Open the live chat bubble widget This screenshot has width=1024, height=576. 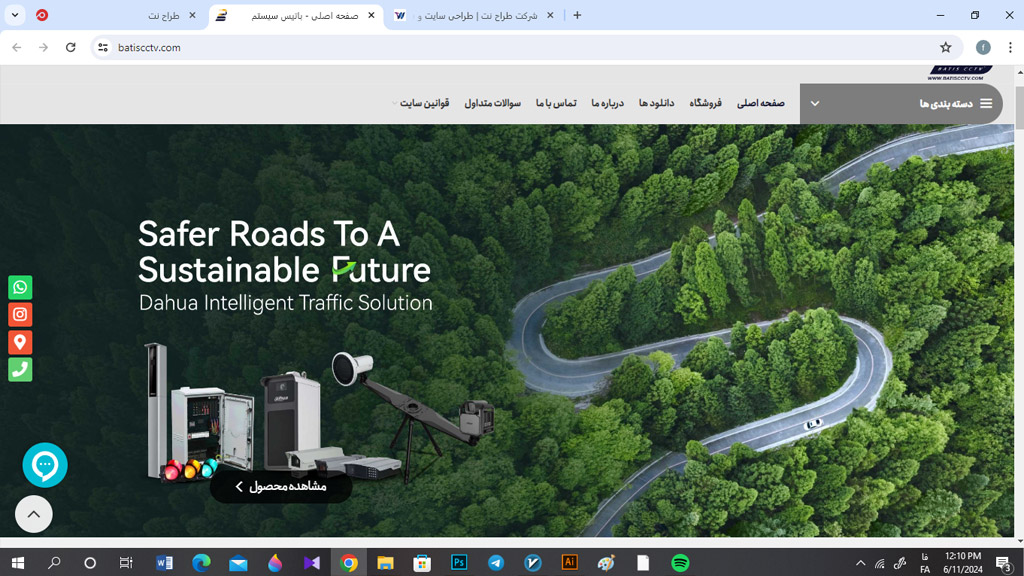point(45,465)
